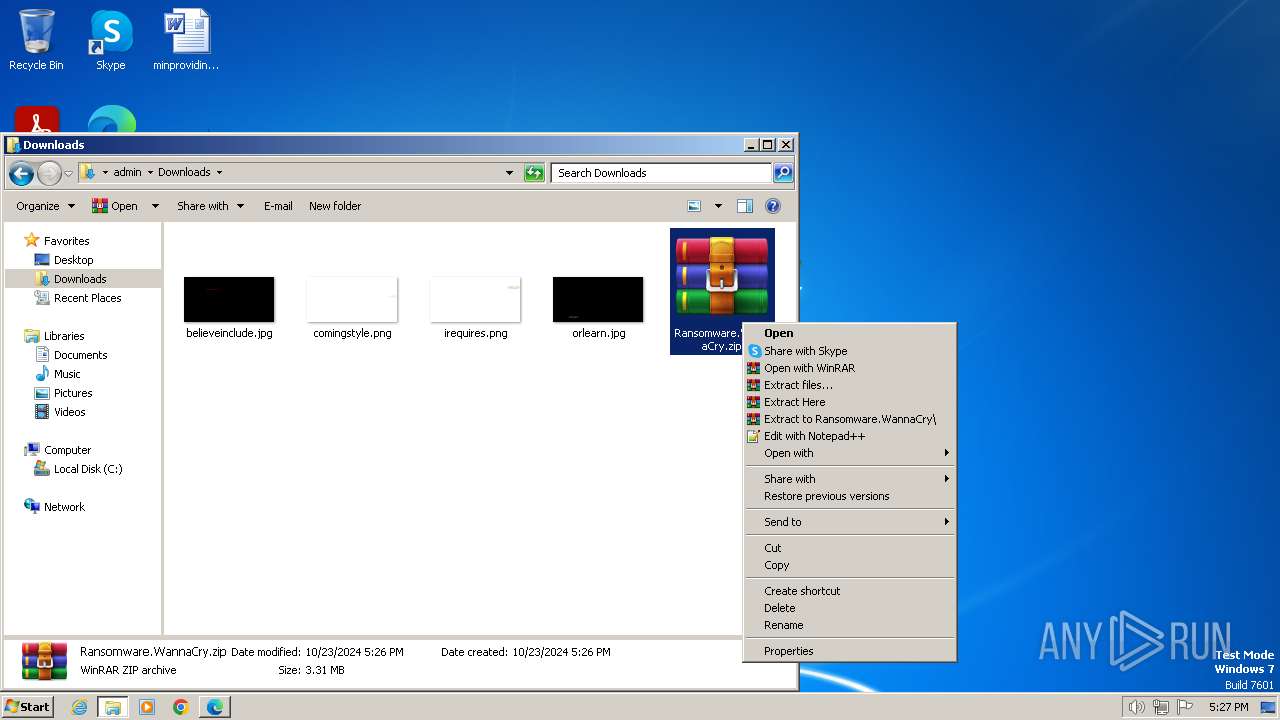Choose Rename in the context menu
Image resolution: width=1280 pixels, height=720 pixels.
(850, 625)
